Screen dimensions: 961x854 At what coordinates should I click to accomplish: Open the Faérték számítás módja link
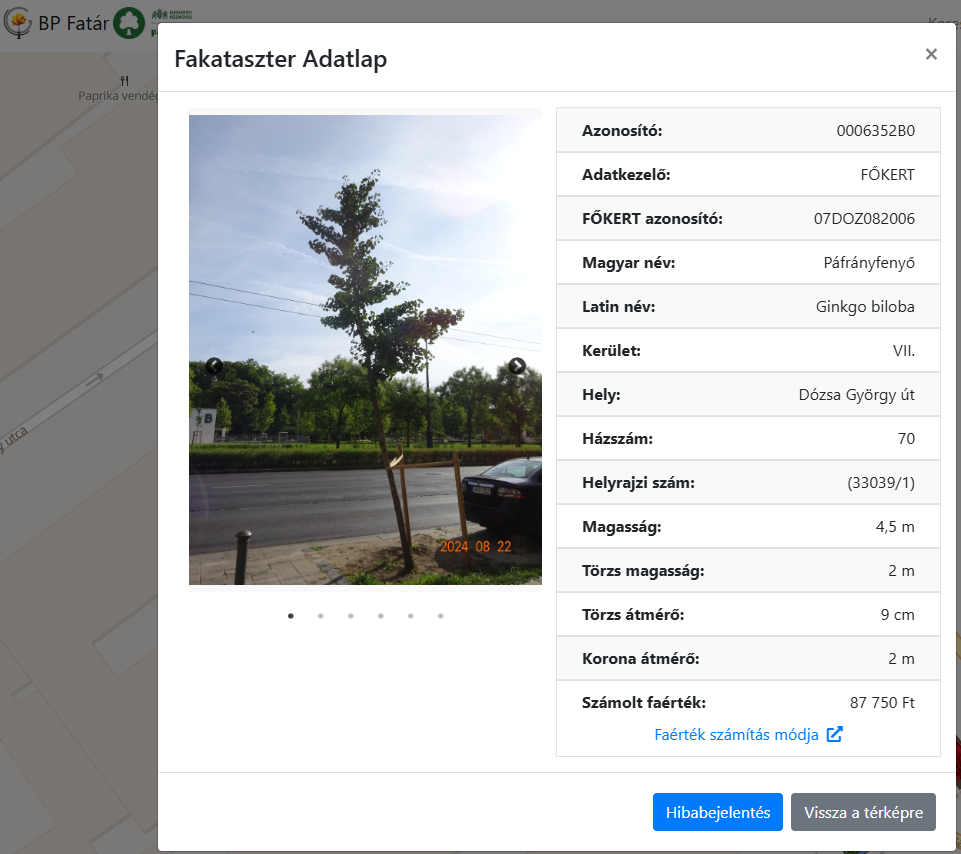(736, 735)
